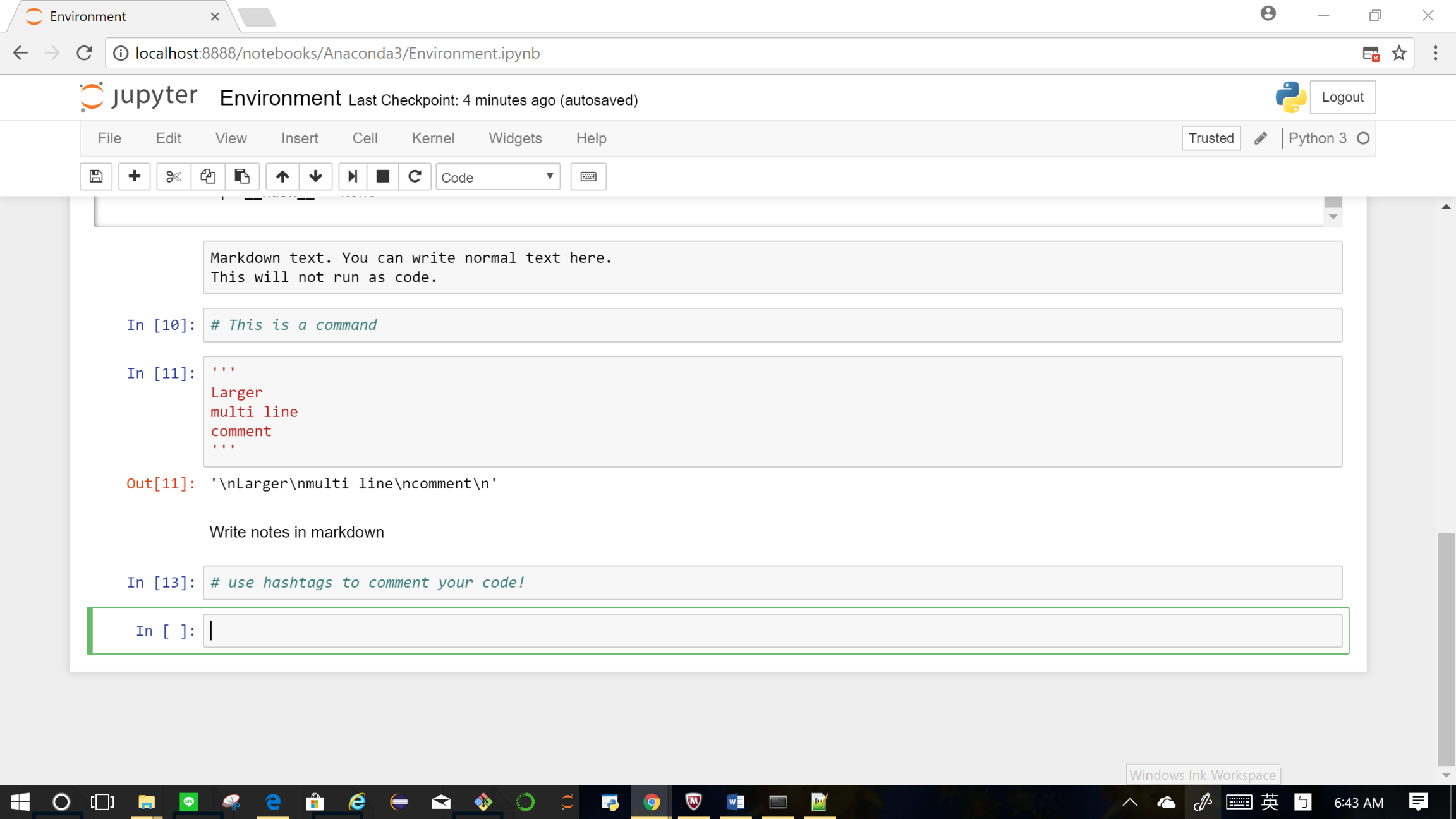Viewport: 1456px width, 819px height.
Task: Move the selected cell up
Action: [x=282, y=176]
